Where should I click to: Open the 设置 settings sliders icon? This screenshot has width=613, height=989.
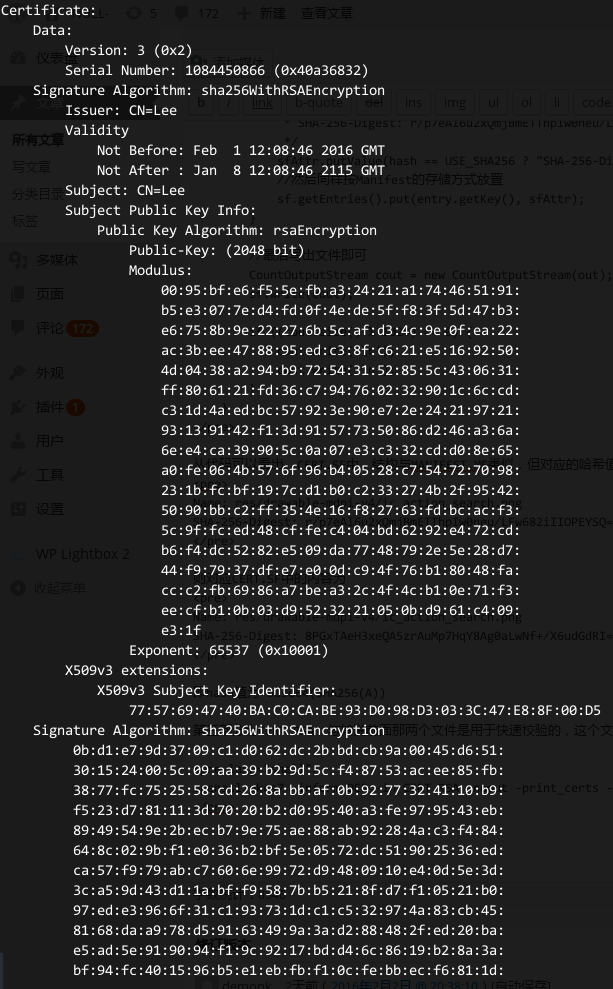18,508
